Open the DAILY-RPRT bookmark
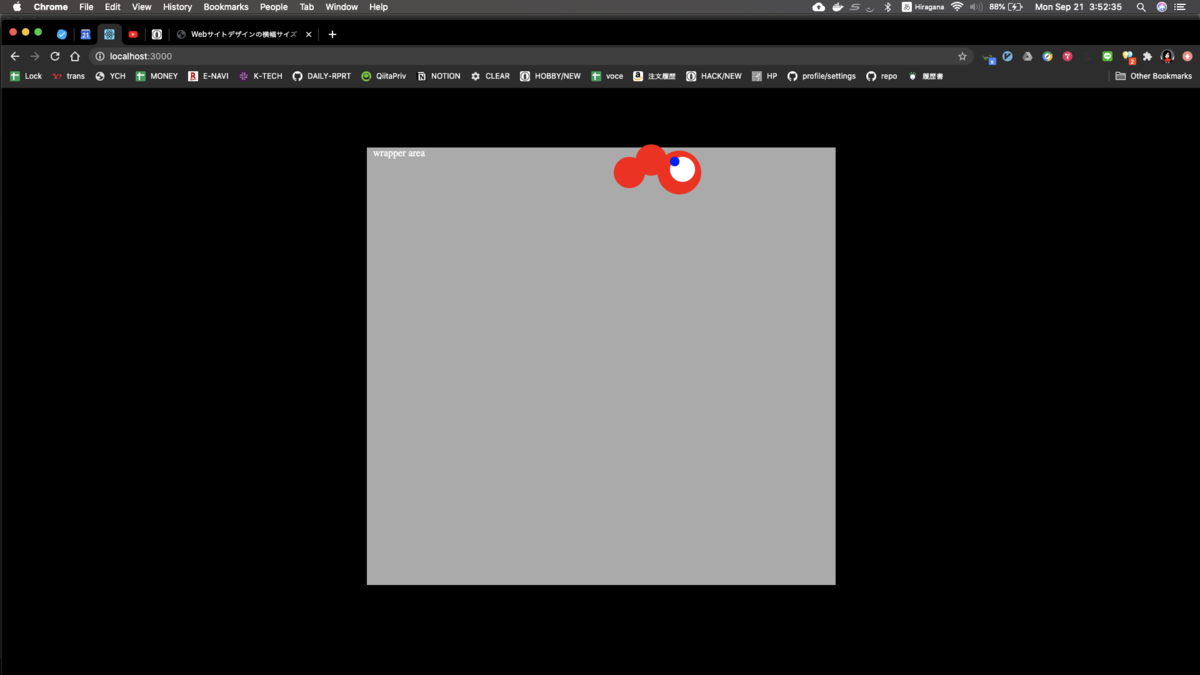 [x=321, y=76]
